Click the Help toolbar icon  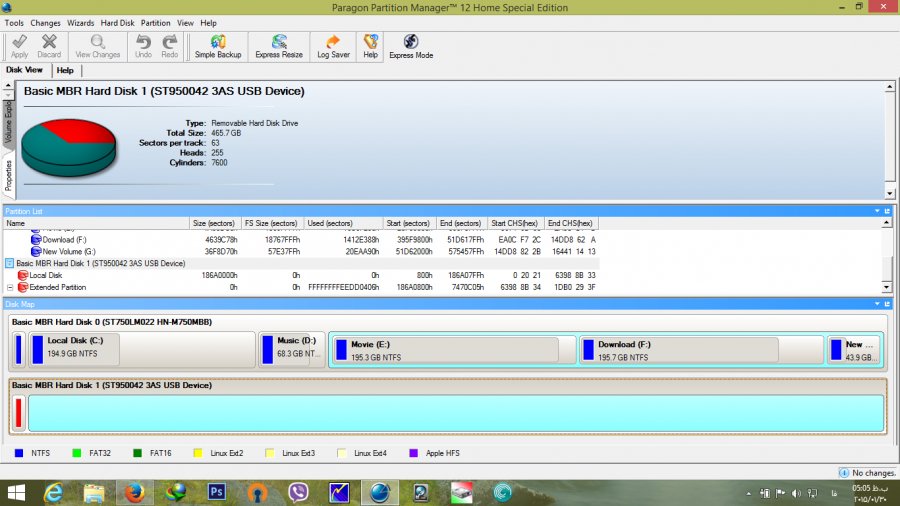coord(370,46)
